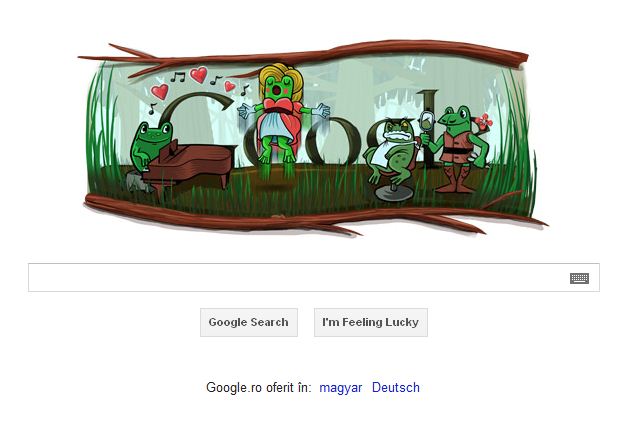Click the I'm Feeling Lucky button
The image size is (637, 424).
[370, 322]
